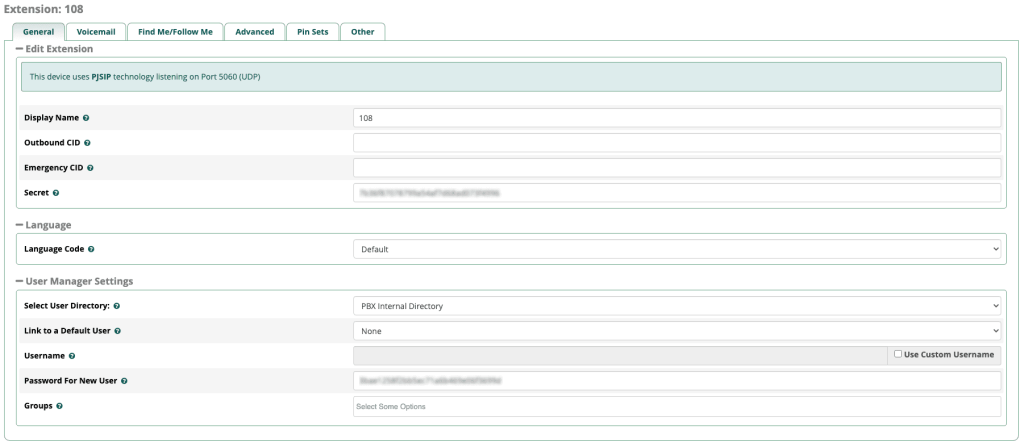Go to the Advanced tab
Viewport: 1024px width, 446px height.
(255, 32)
